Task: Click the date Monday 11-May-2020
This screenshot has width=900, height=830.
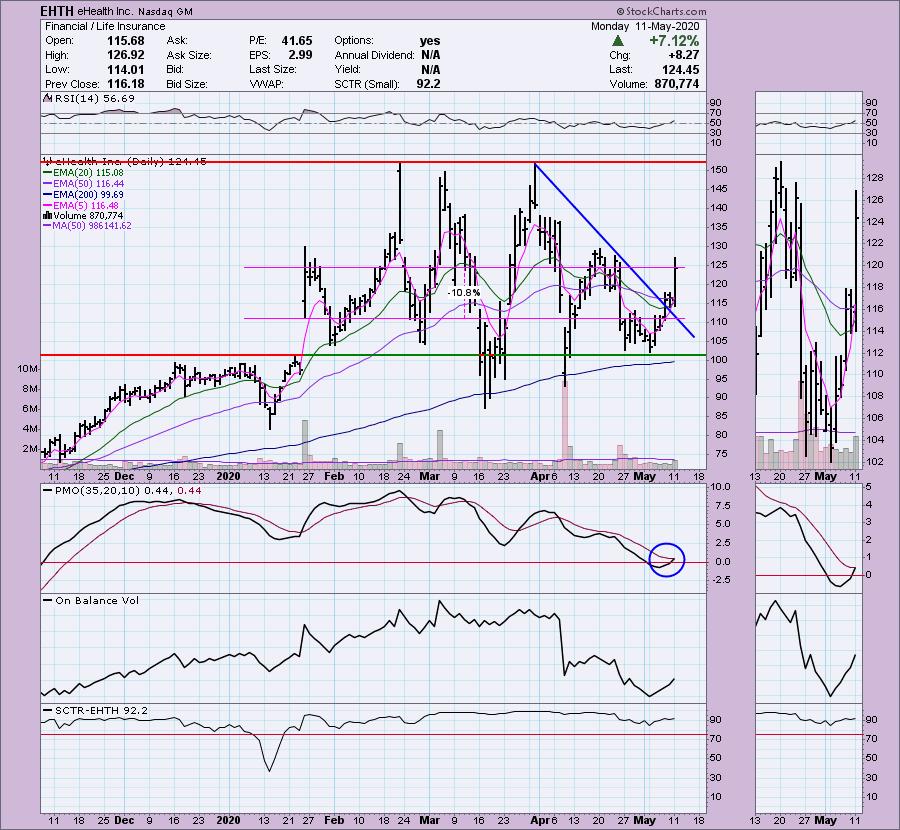Action: click(x=645, y=26)
